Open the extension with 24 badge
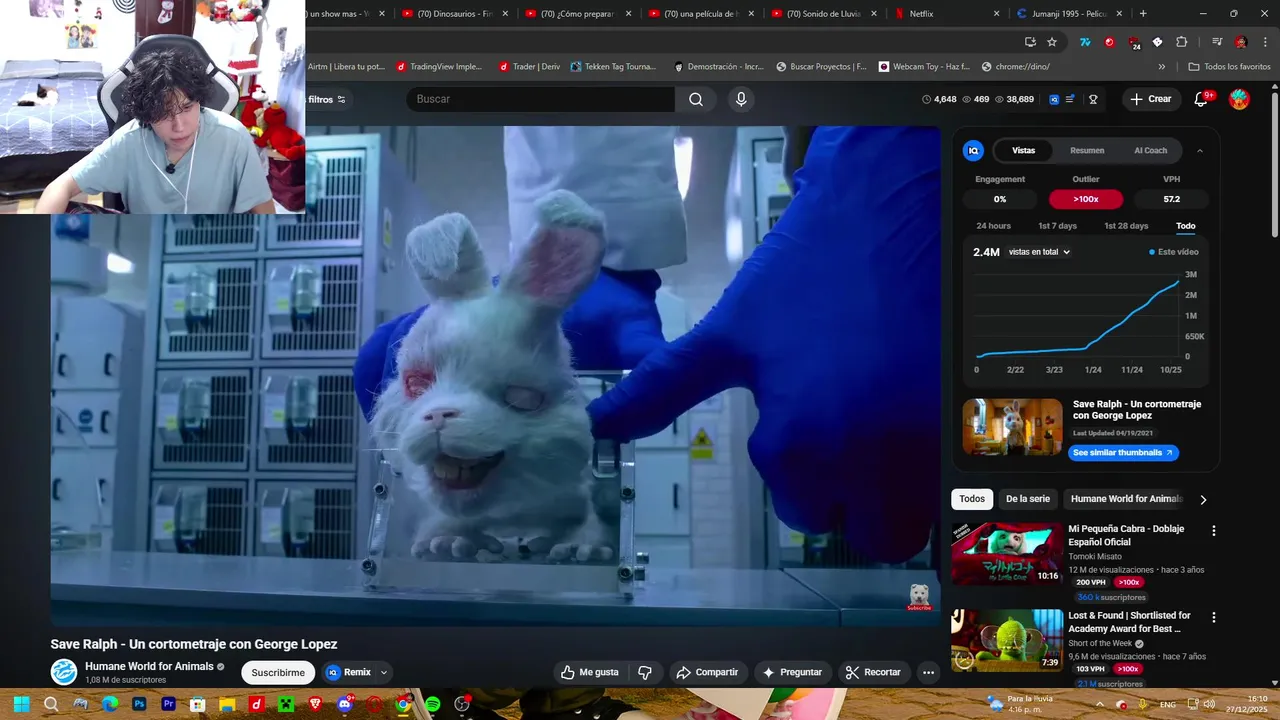Screen dimensions: 1280x720 (1134, 43)
